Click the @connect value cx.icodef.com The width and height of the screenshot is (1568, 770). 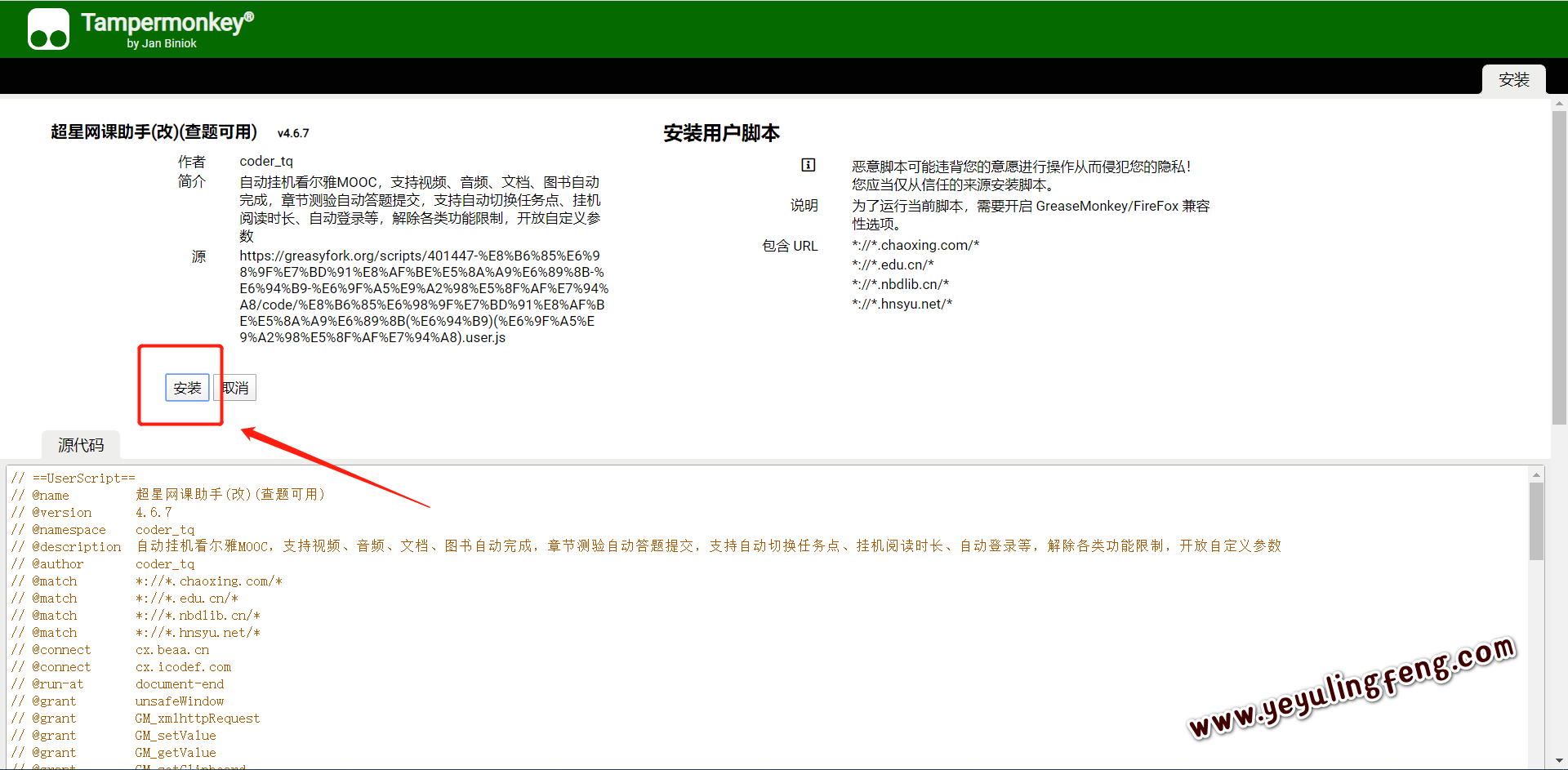184,667
